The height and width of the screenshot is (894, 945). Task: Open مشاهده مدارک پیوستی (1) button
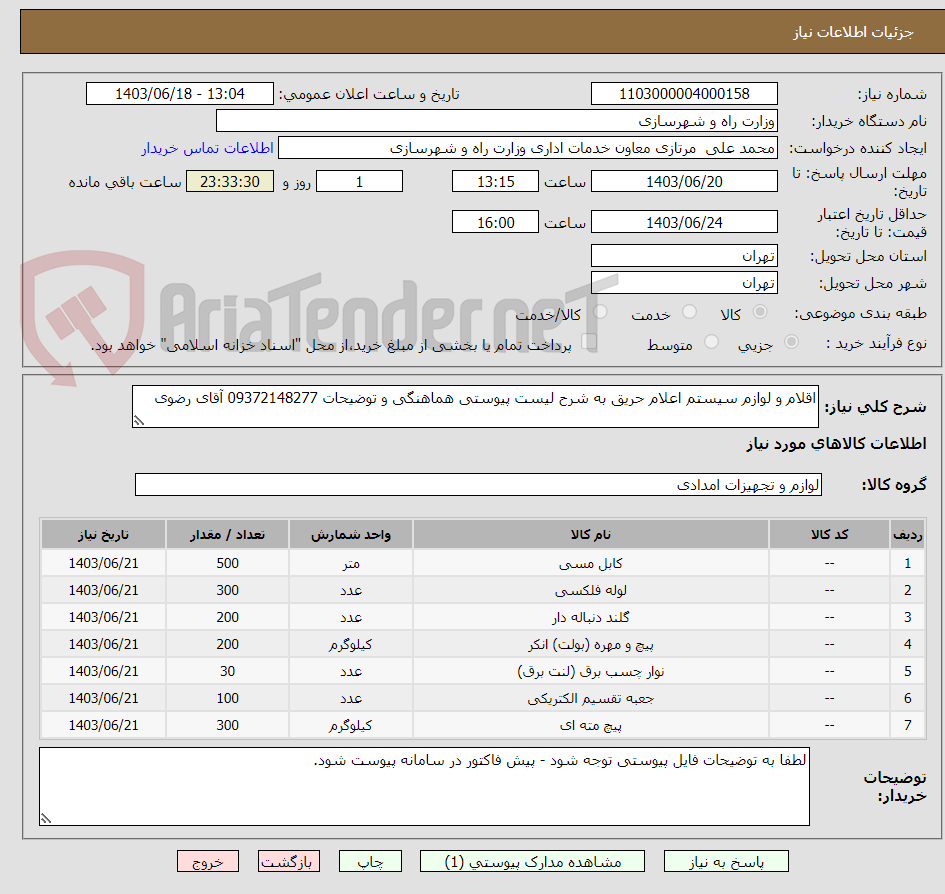click(x=532, y=861)
